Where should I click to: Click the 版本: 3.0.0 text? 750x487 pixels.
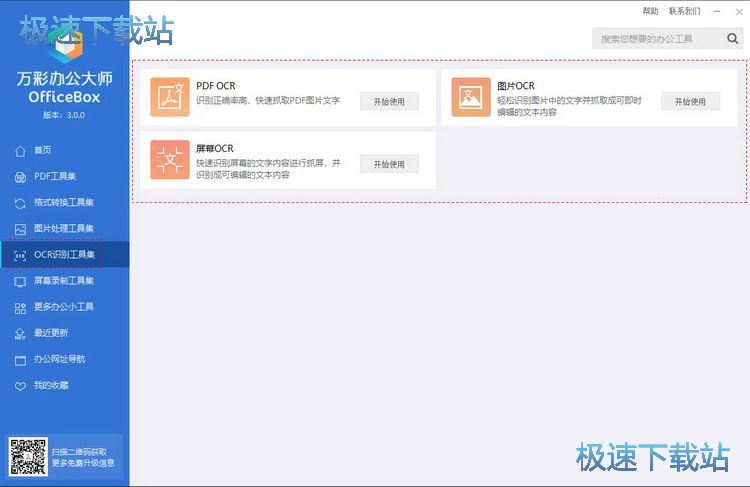click(x=64, y=115)
